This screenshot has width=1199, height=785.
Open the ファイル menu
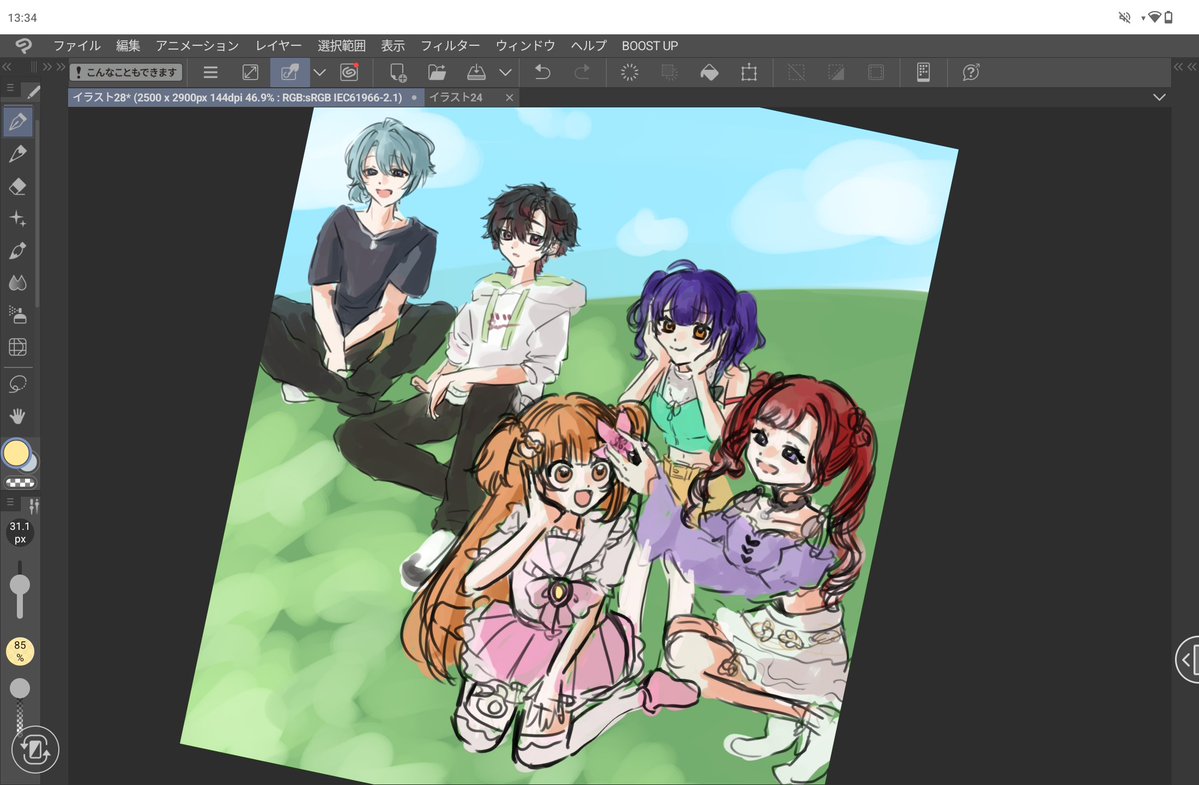pos(76,46)
